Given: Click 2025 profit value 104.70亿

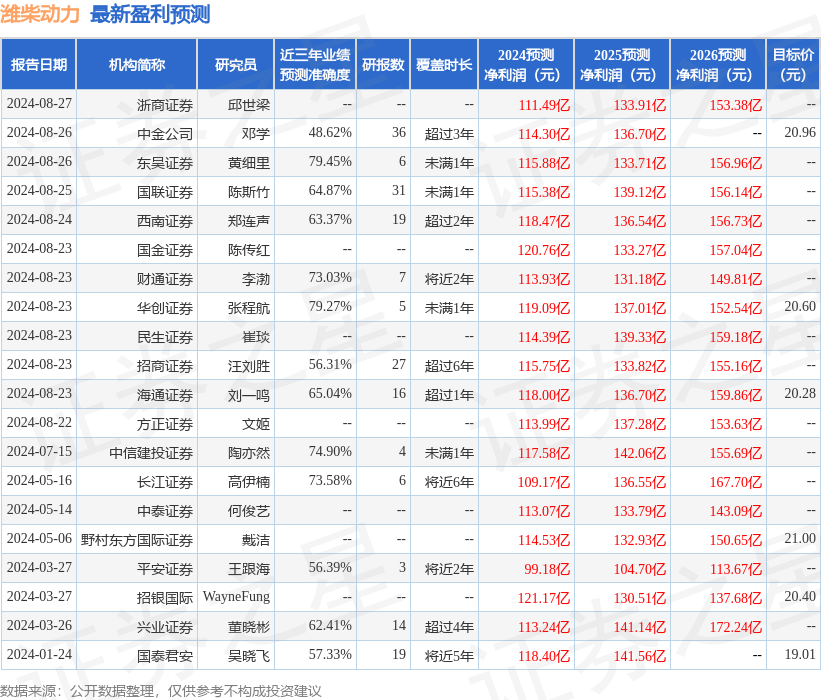Looking at the screenshot, I should click(640, 569).
